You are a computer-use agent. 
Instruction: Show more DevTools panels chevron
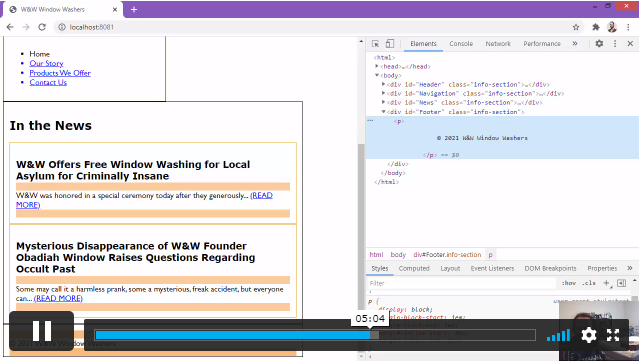(x=575, y=44)
